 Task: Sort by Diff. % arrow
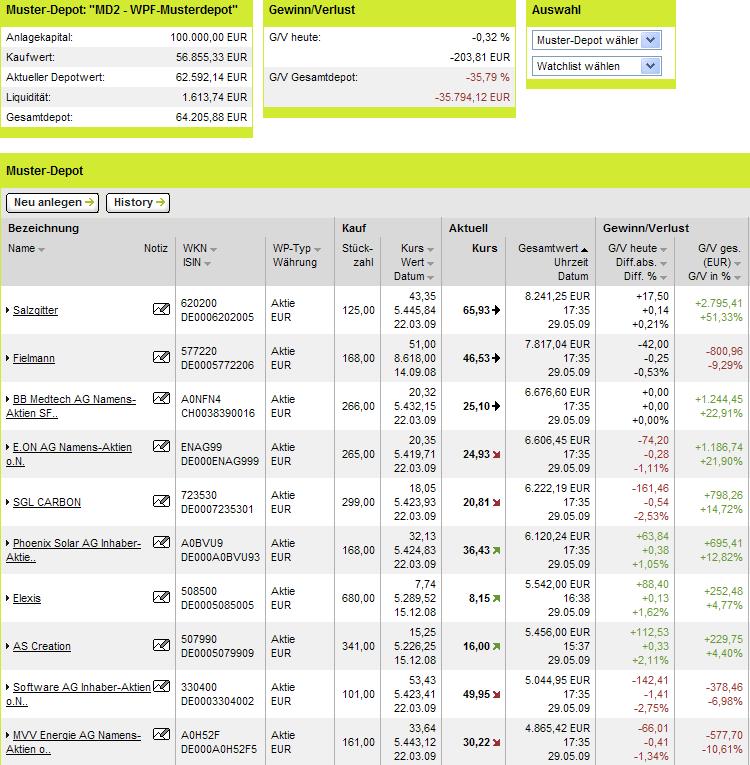(x=663, y=278)
